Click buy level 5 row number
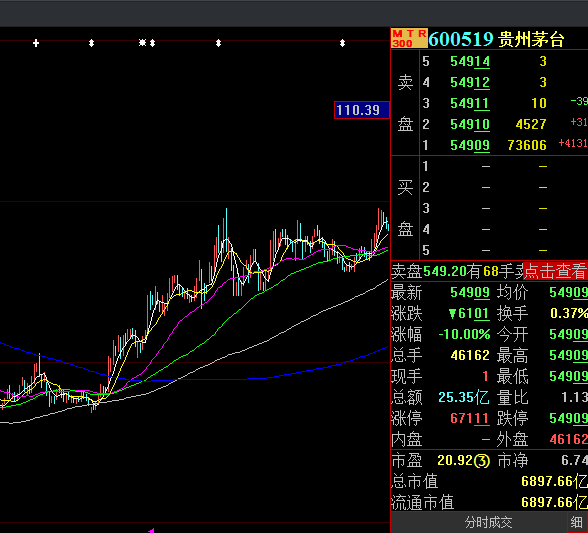The height and width of the screenshot is (533, 588). click(x=426, y=250)
